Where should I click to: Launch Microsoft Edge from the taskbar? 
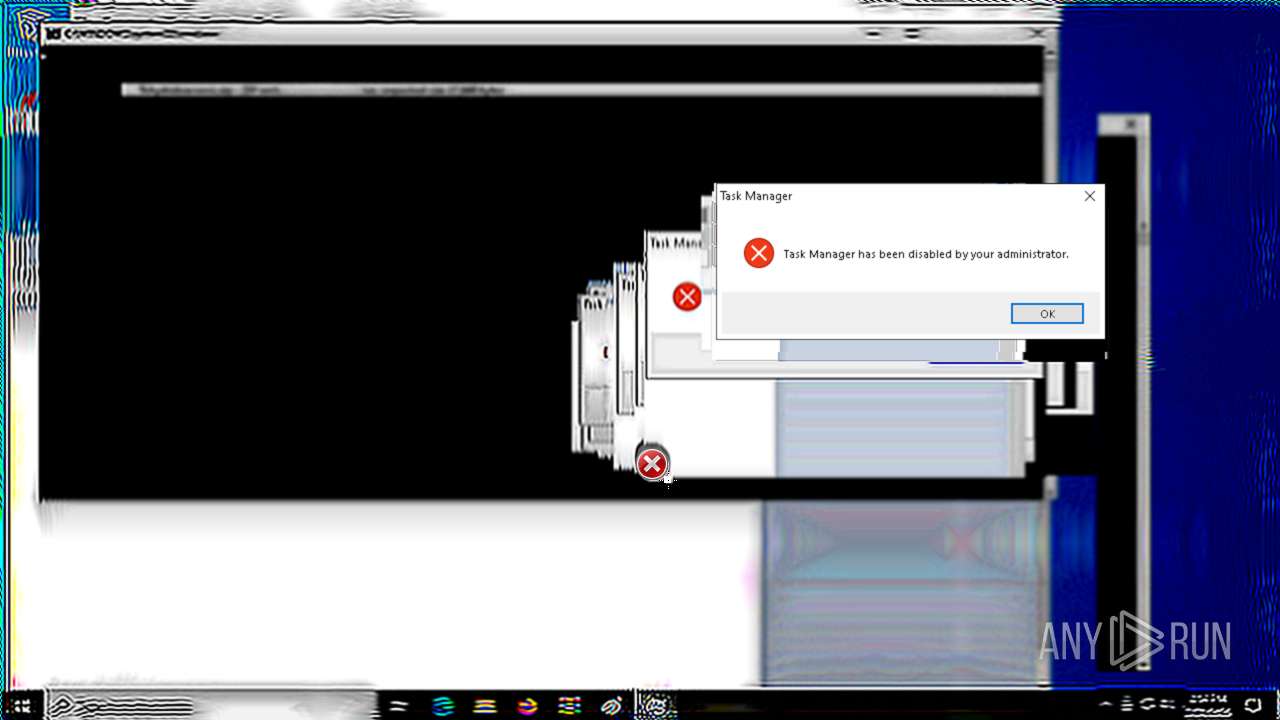(x=443, y=705)
